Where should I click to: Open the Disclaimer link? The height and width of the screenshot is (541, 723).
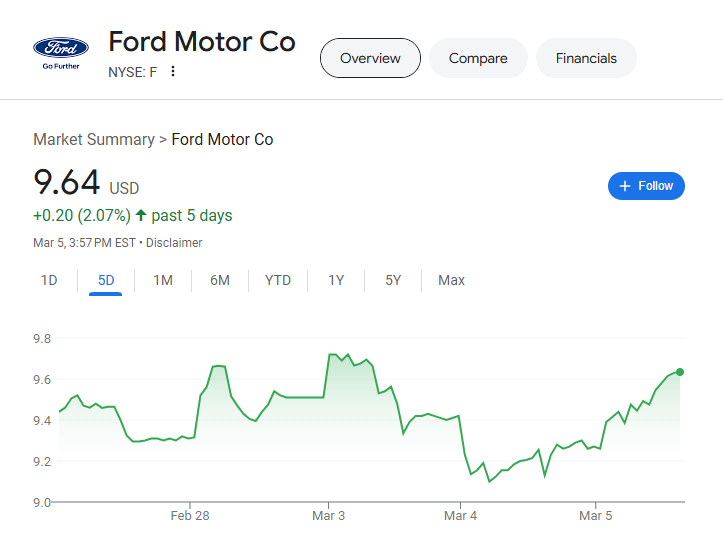click(174, 243)
